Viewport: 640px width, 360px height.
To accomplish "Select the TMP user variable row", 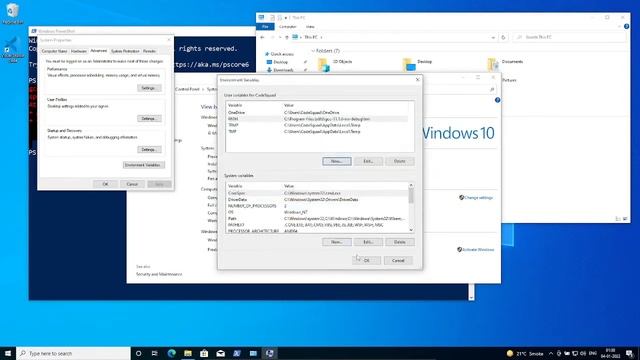I will 317,132.
